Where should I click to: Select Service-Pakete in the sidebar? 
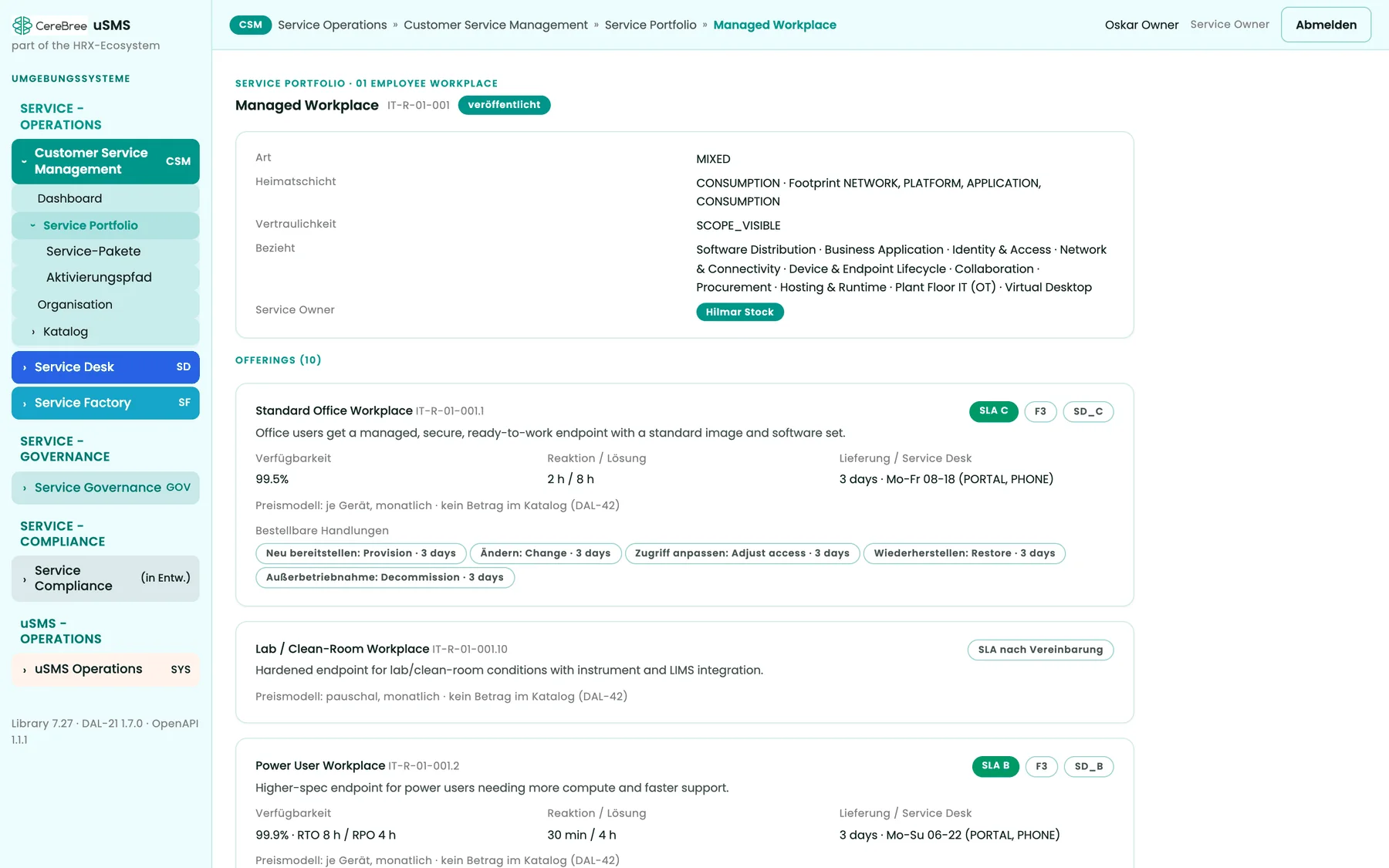pyautogui.click(x=106, y=252)
